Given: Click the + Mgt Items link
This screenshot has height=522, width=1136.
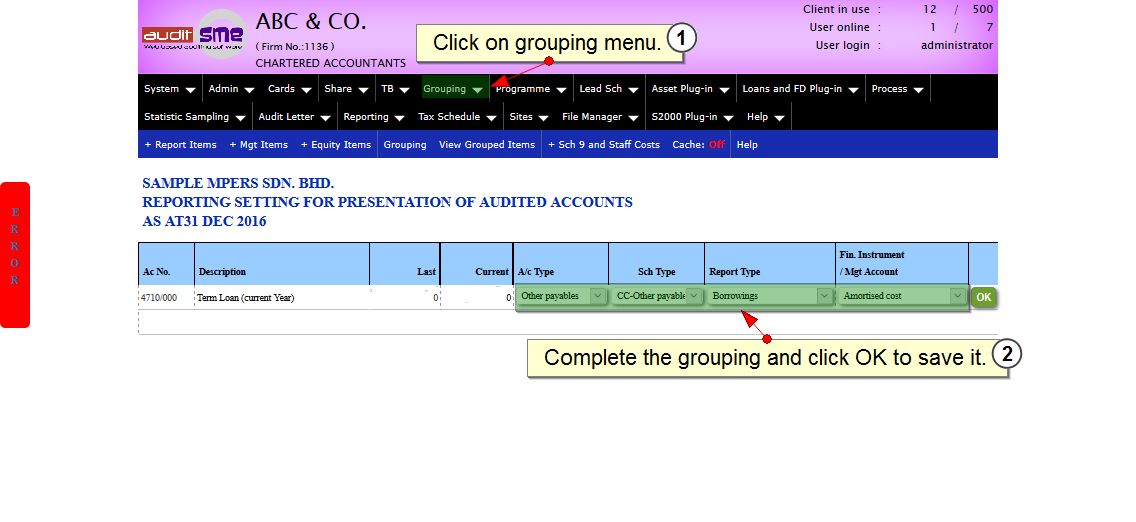Looking at the screenshot, I should click(258, 145).
